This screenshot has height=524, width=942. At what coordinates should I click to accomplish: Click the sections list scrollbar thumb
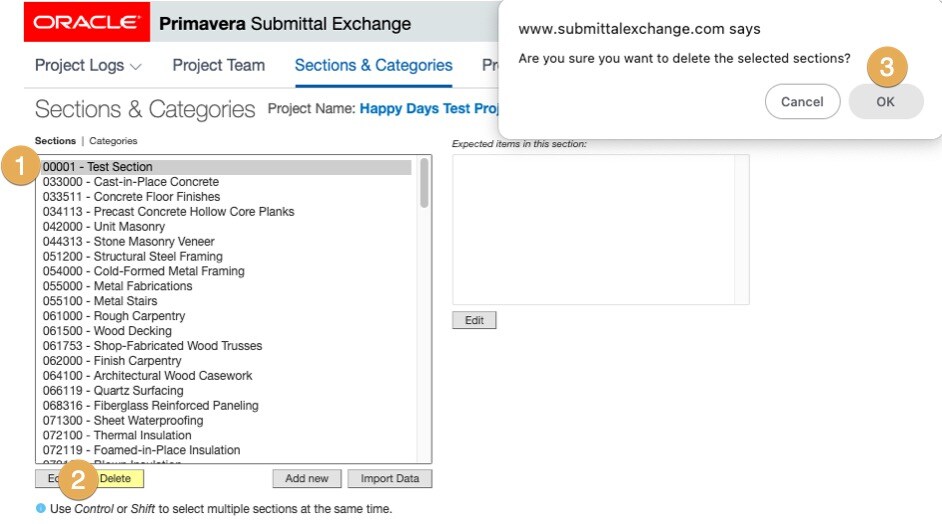point(424,183)
